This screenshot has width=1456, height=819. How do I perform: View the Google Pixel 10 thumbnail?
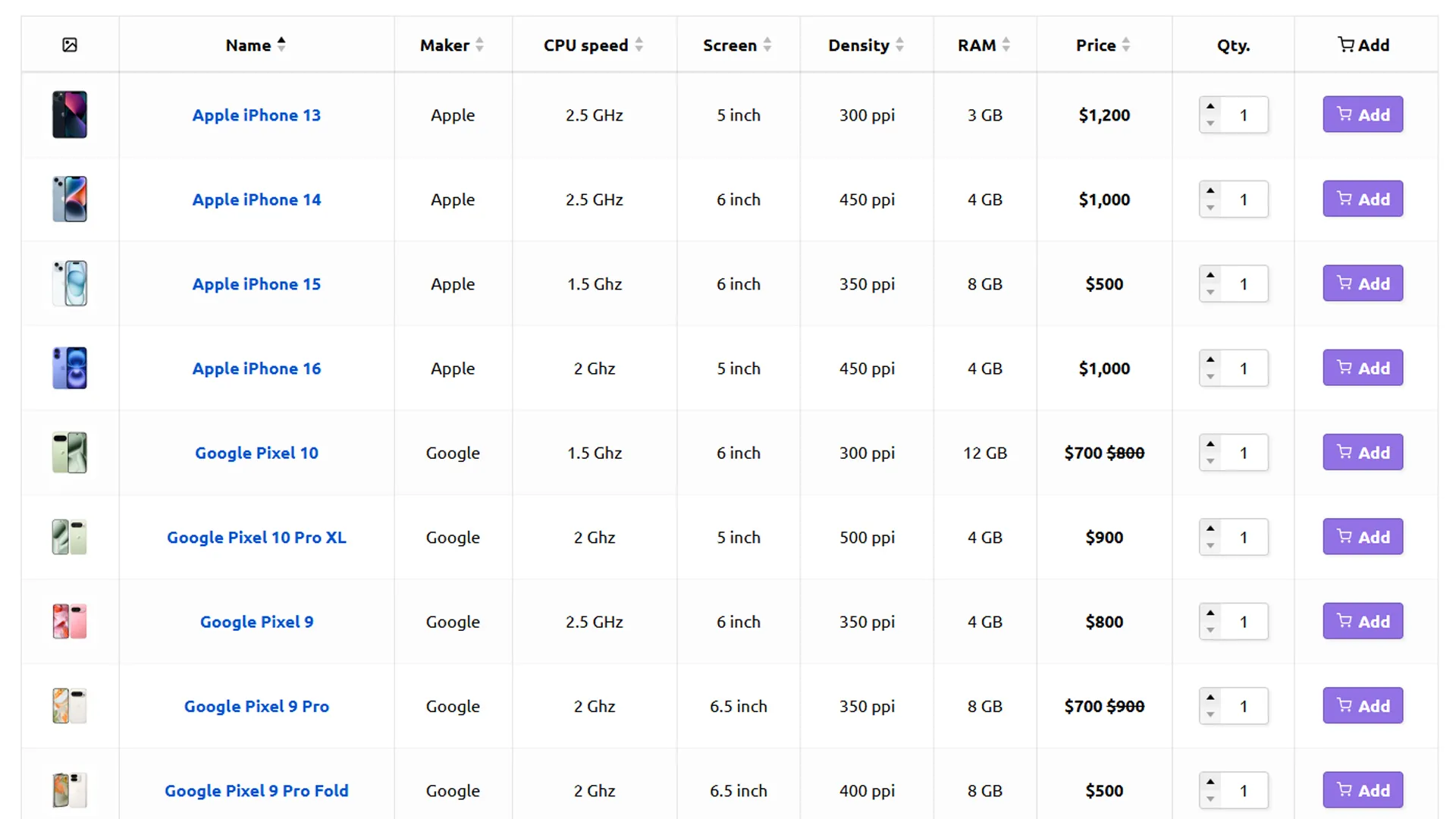tap(70, 453)
